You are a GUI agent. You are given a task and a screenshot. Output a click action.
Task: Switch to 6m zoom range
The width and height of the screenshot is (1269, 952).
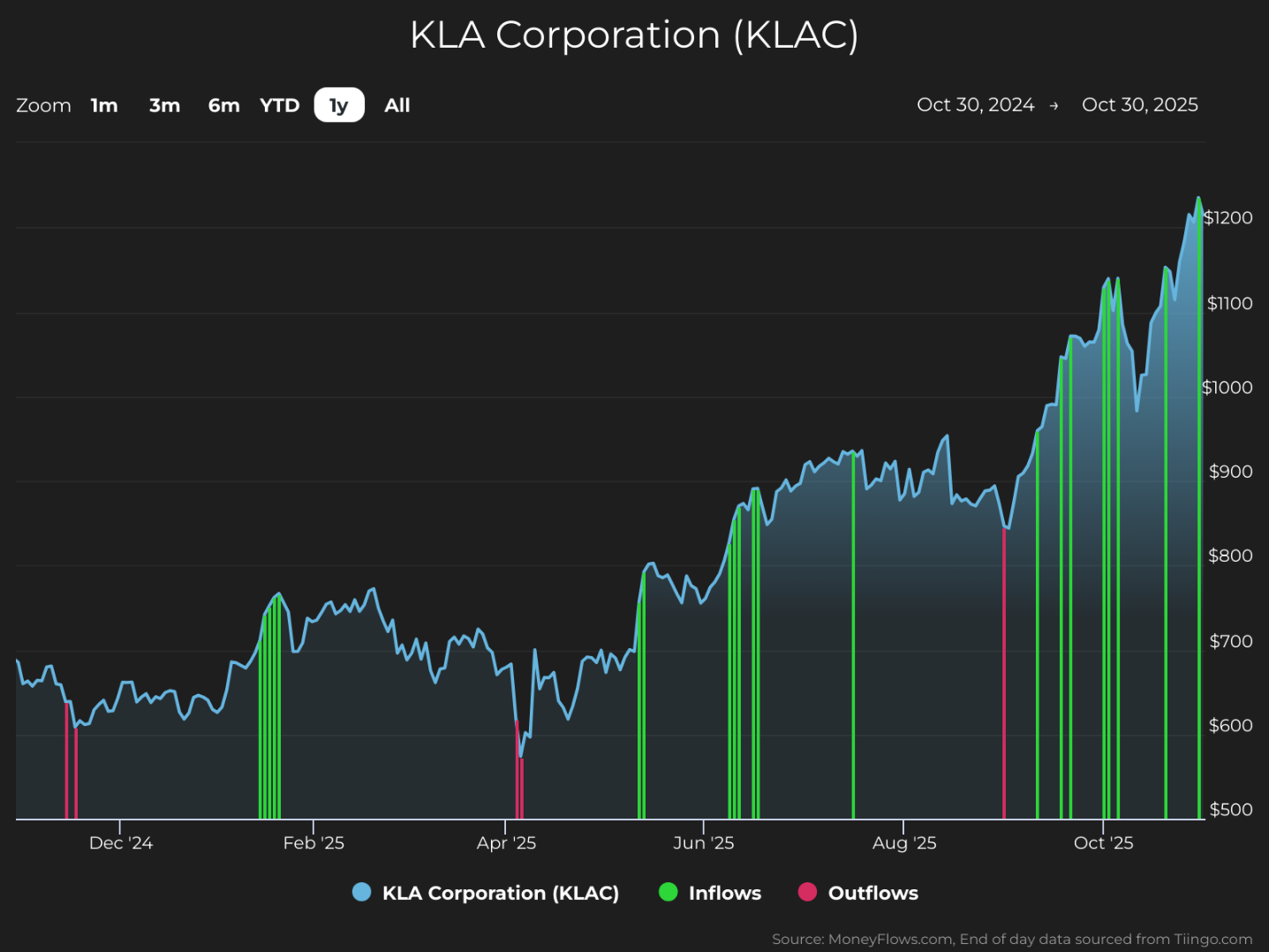pyautogui.click(x=223, y=105)
